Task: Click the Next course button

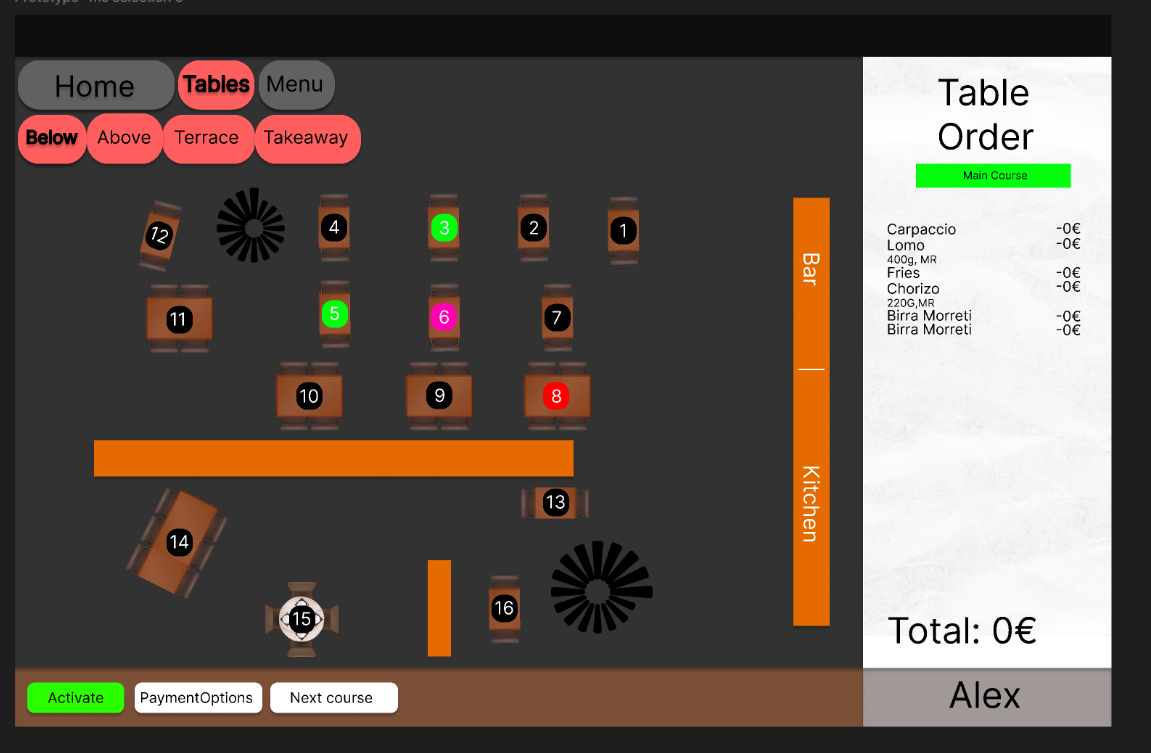Action: 333,698
